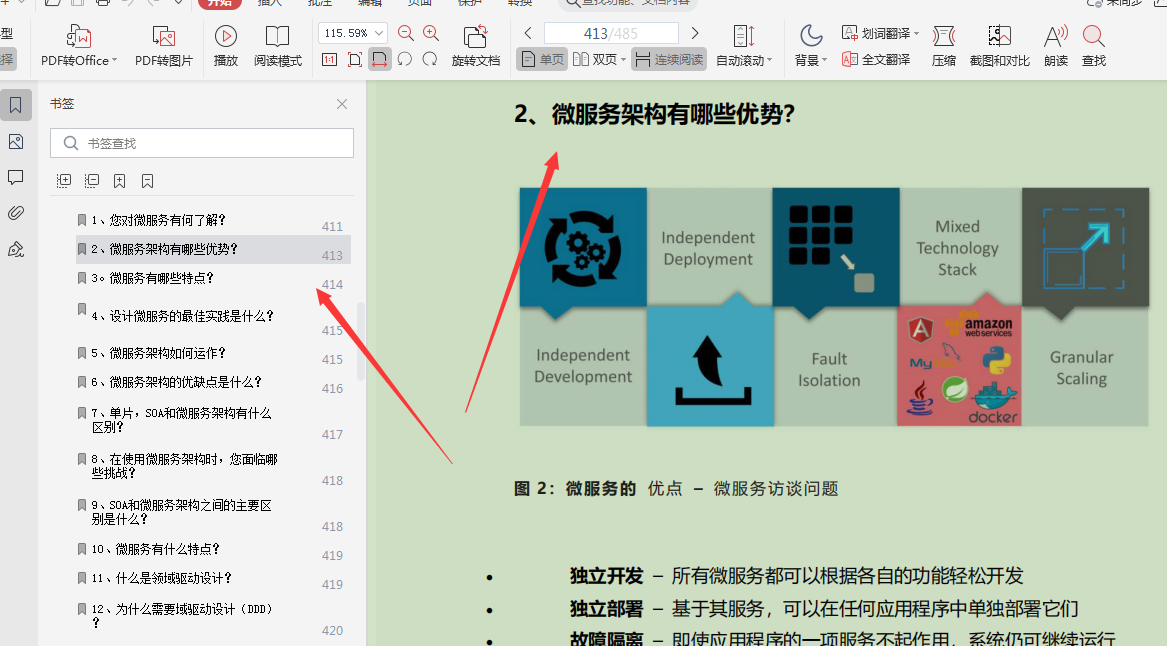Click the 书签查找 search field
The height and width of the screenshot is (646, 1167).
tap(202, 143)
